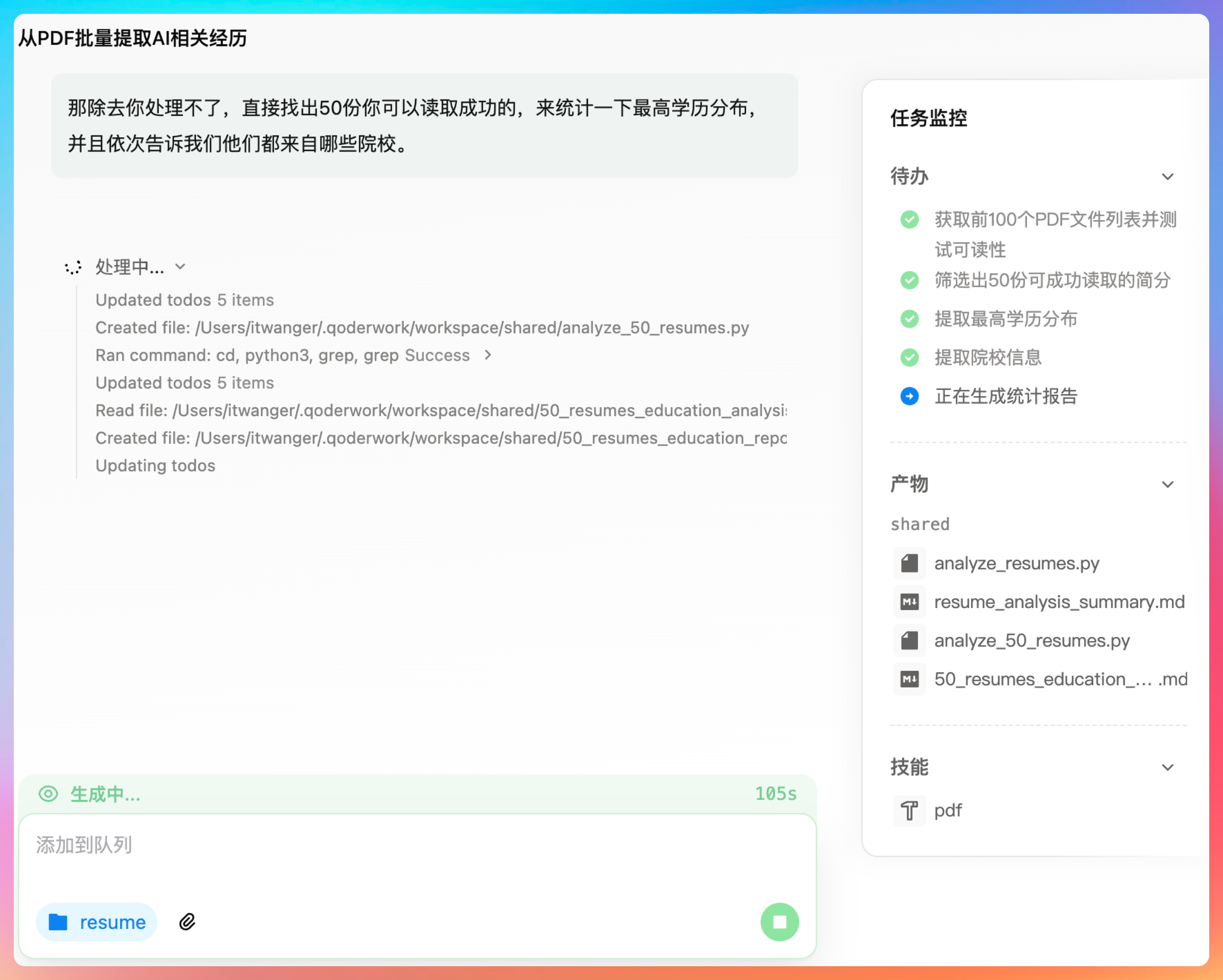Click the eye icon beside 生成中
The width and height of the screenshot is (1223, 980).
48,793
